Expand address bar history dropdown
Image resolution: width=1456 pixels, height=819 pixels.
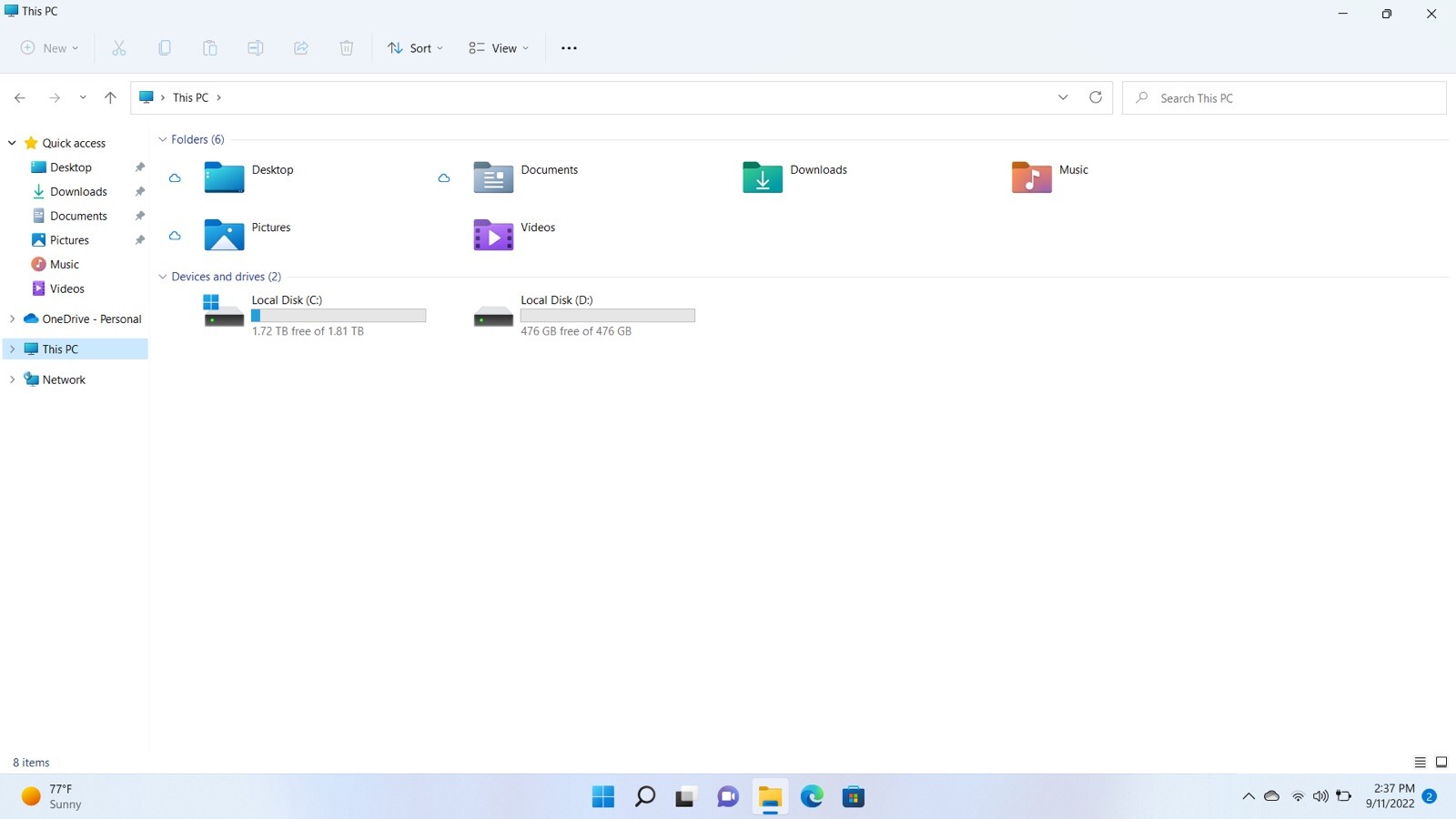[1063, 97]
